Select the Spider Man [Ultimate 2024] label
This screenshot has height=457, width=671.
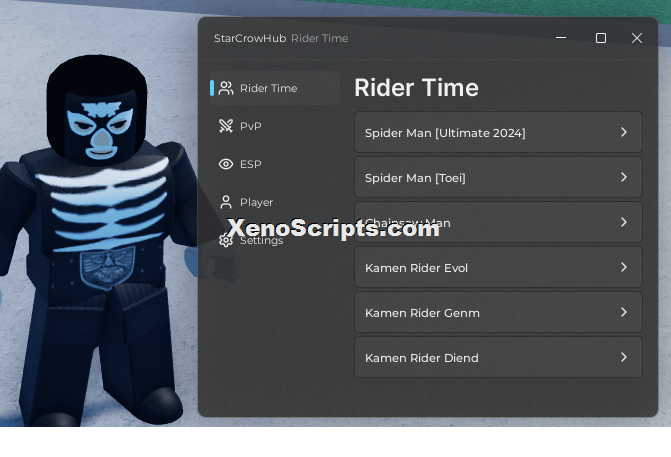[445, 133]
